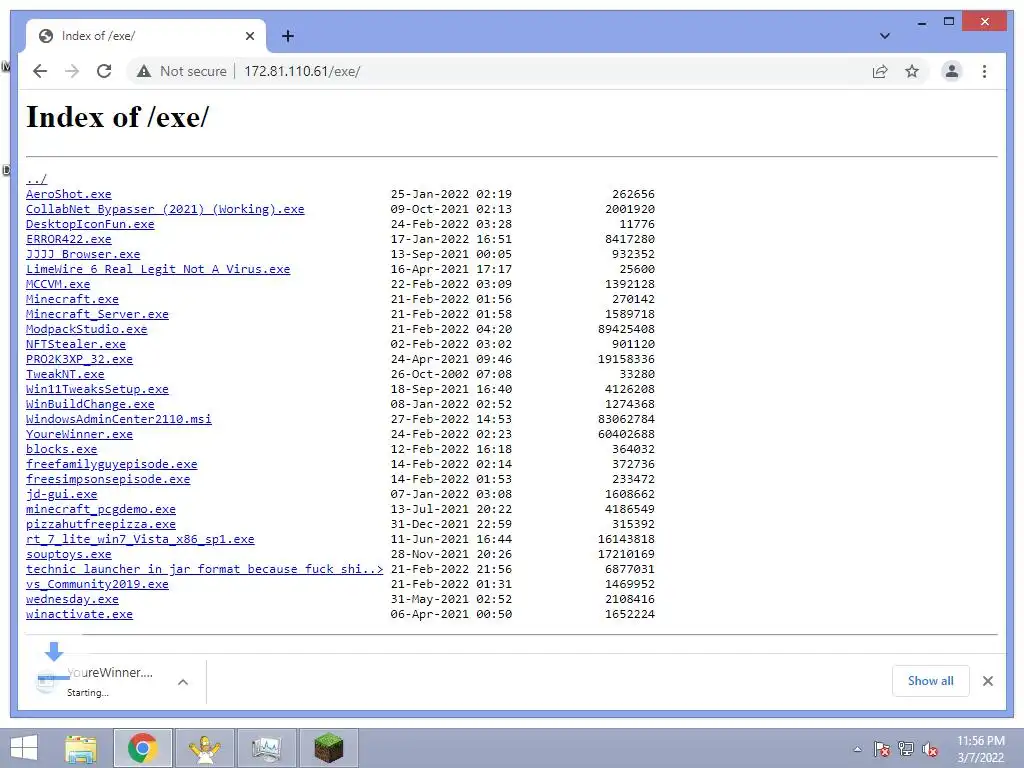This screenshot has height=768, width=1024.
Task: Select the Index of /exe/ tab
Action: point(146,36)
